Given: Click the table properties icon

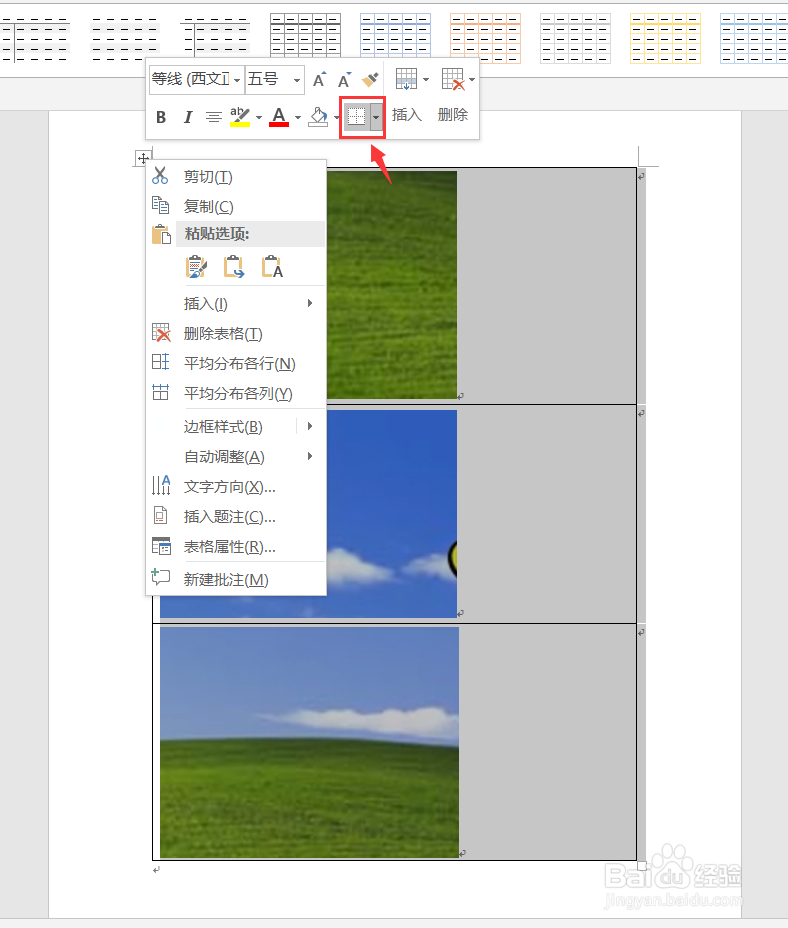Looking at the screenshot, I should (x=160, y=546).
